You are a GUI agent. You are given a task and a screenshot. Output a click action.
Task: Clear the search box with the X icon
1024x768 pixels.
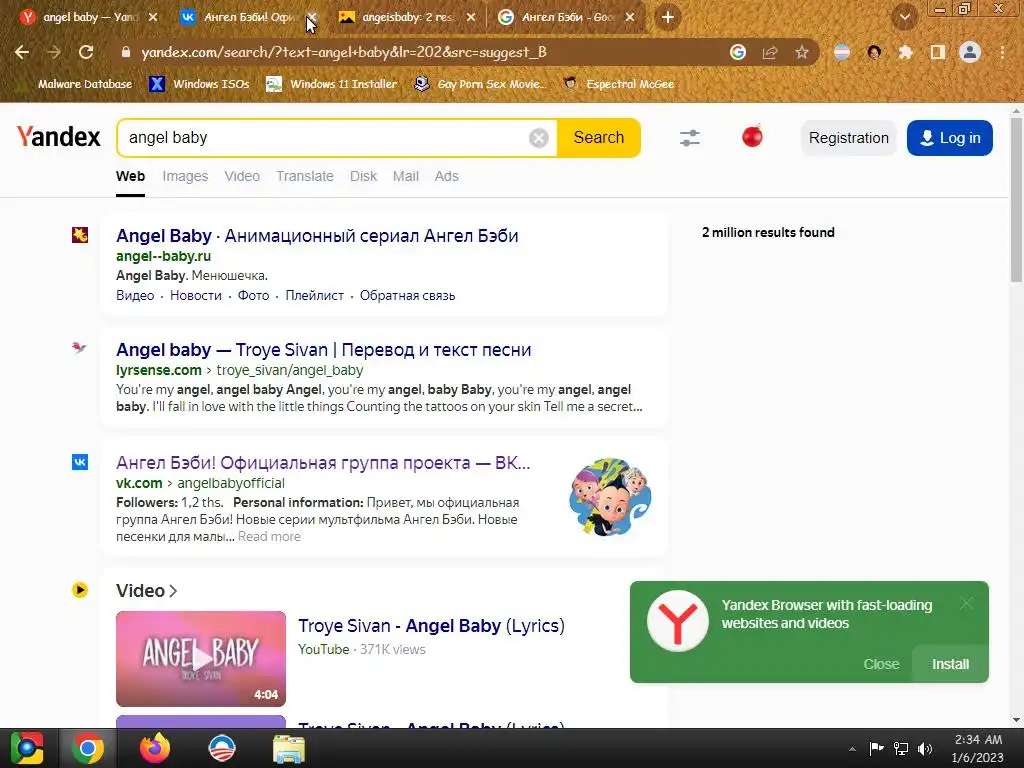point(539,138)
